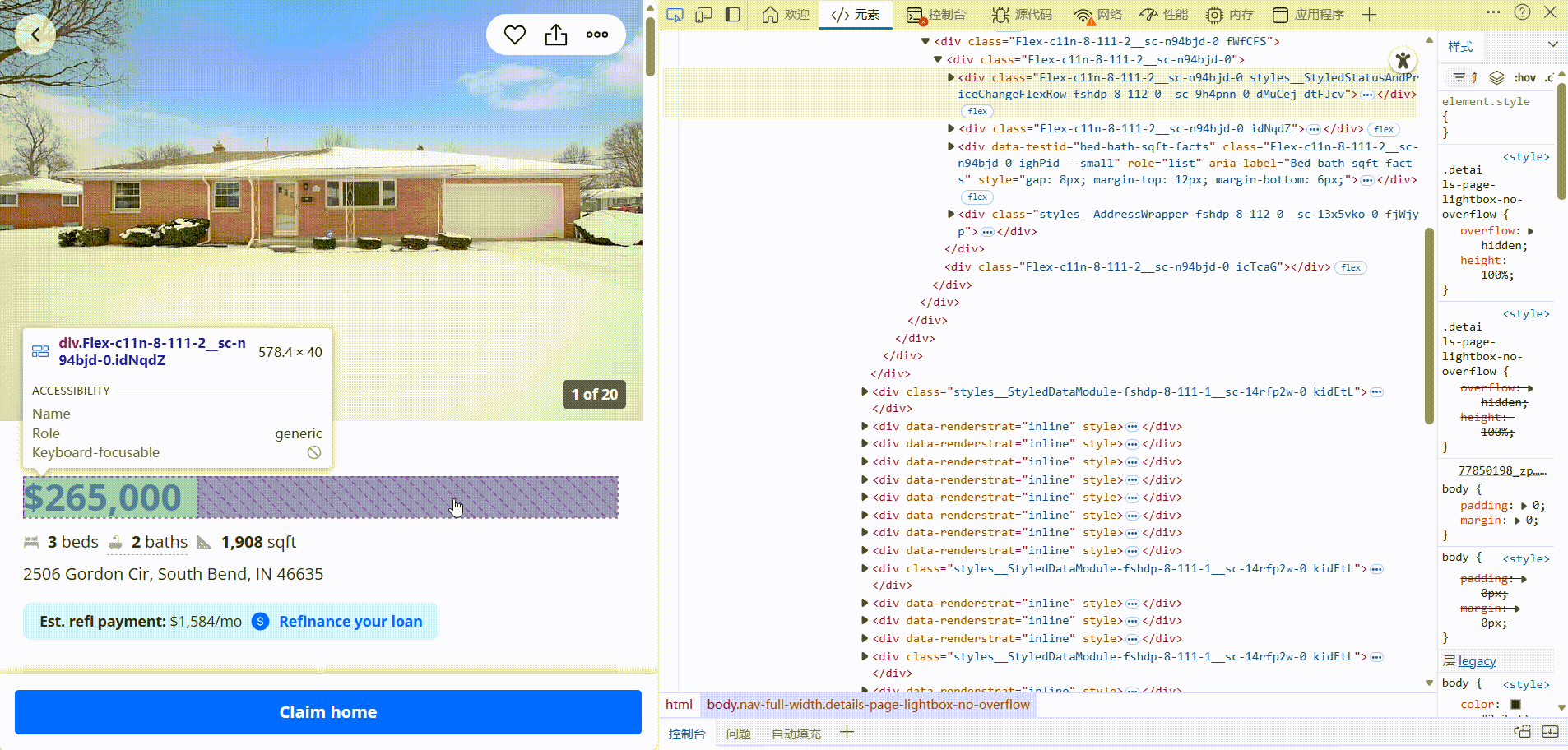1568x750 pixels.
Task: Expand the ellipsis in the idNqdZ div
Action: click(1314, 129)
